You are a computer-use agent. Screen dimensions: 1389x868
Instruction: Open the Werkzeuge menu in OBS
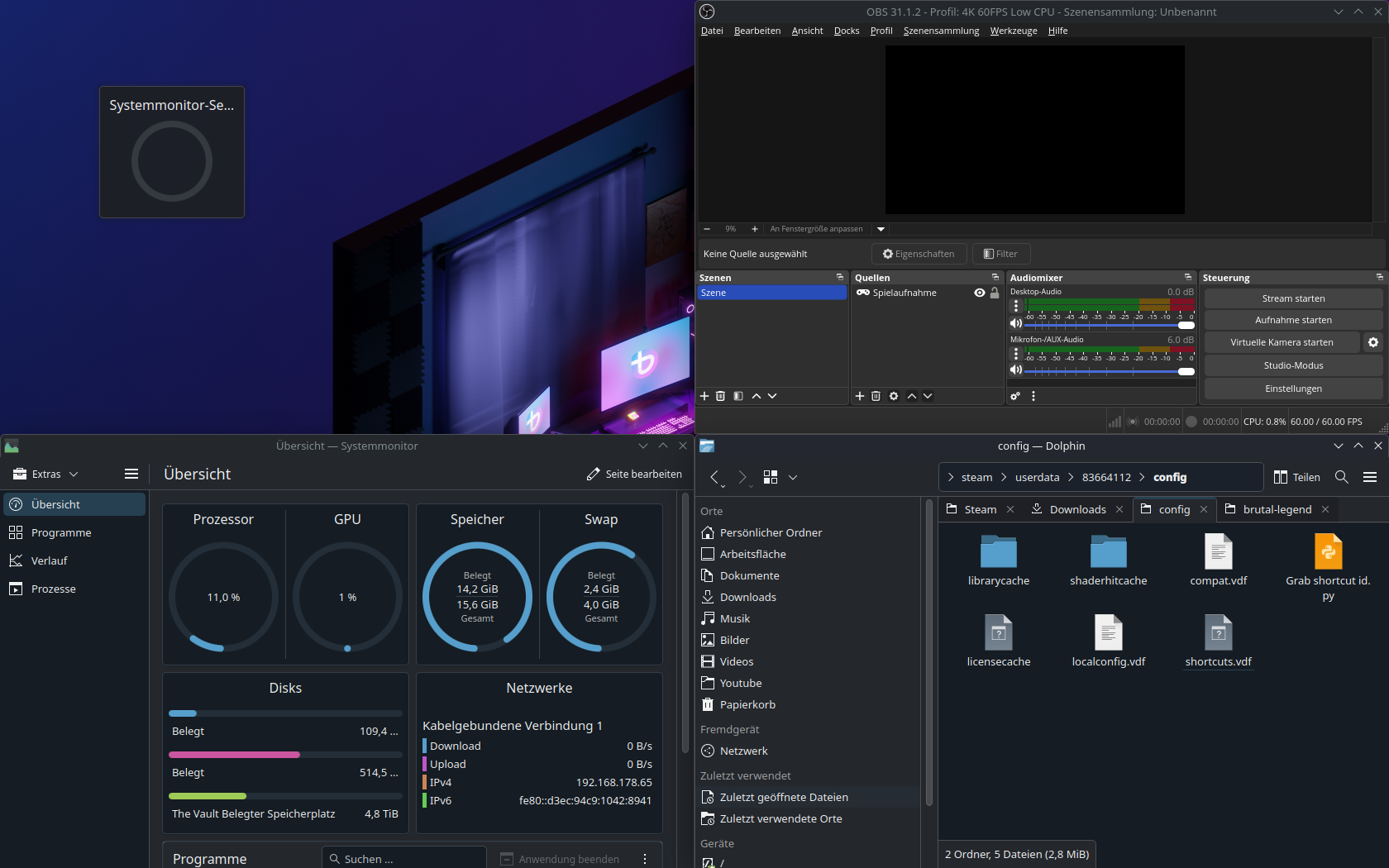tap(1013, 31)
